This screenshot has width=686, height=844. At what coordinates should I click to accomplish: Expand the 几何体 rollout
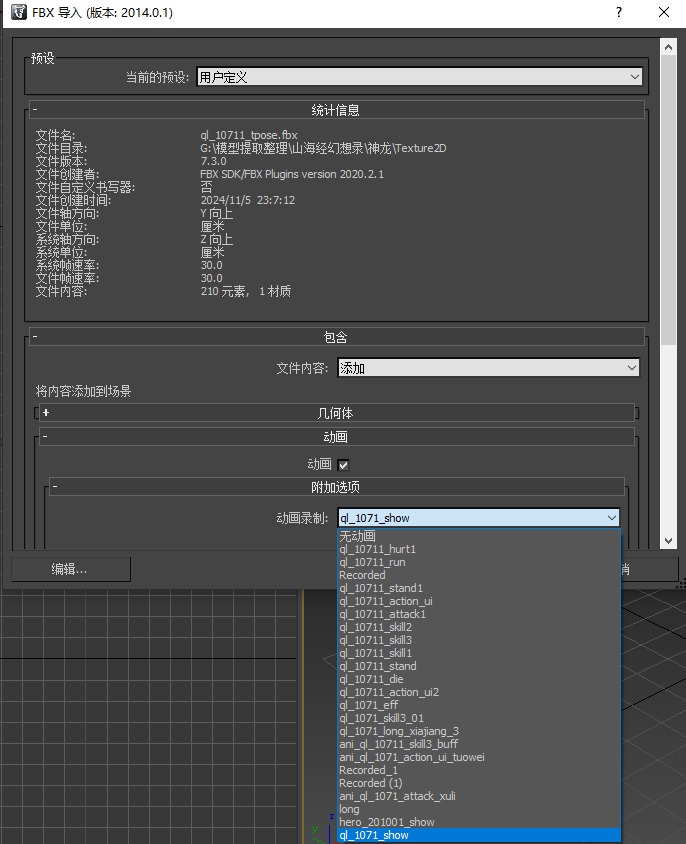coord(337,413)
